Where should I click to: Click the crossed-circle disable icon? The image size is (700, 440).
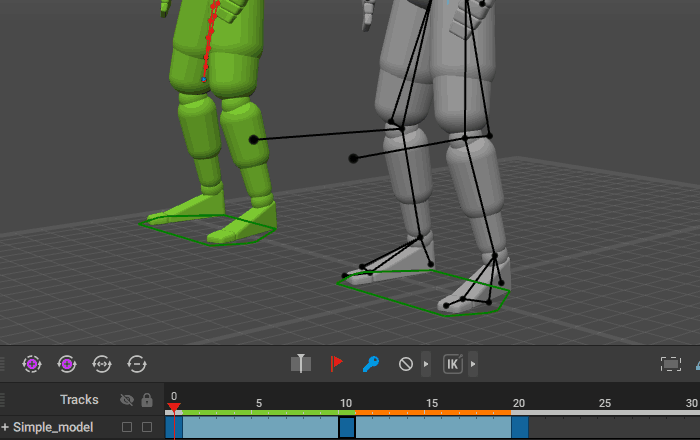pos(406,364)
